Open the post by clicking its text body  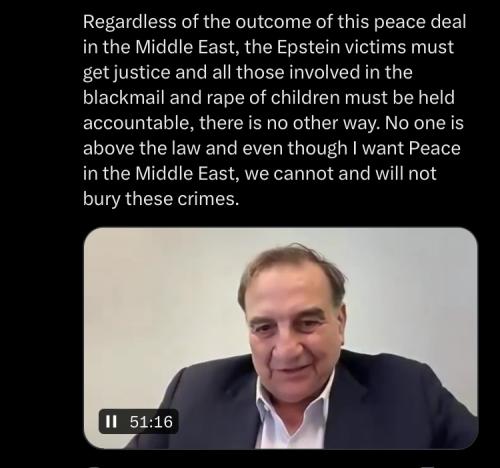tap(274, 110)
